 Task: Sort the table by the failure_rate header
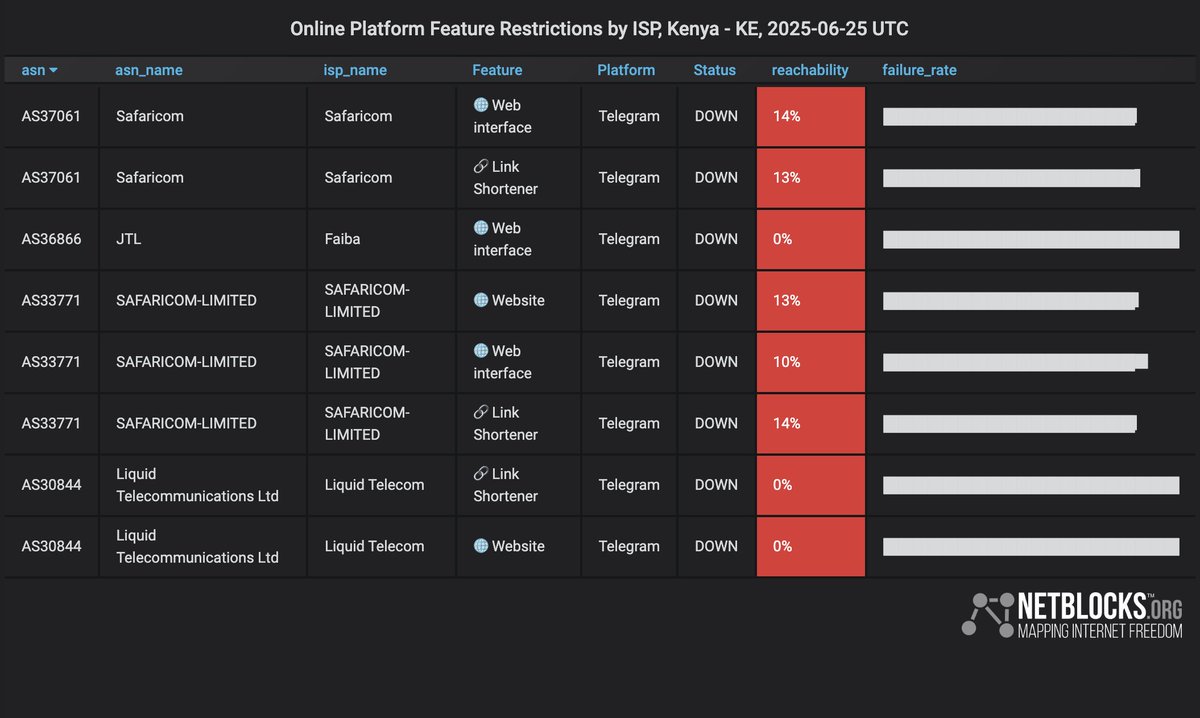click(x=919, y=70)
